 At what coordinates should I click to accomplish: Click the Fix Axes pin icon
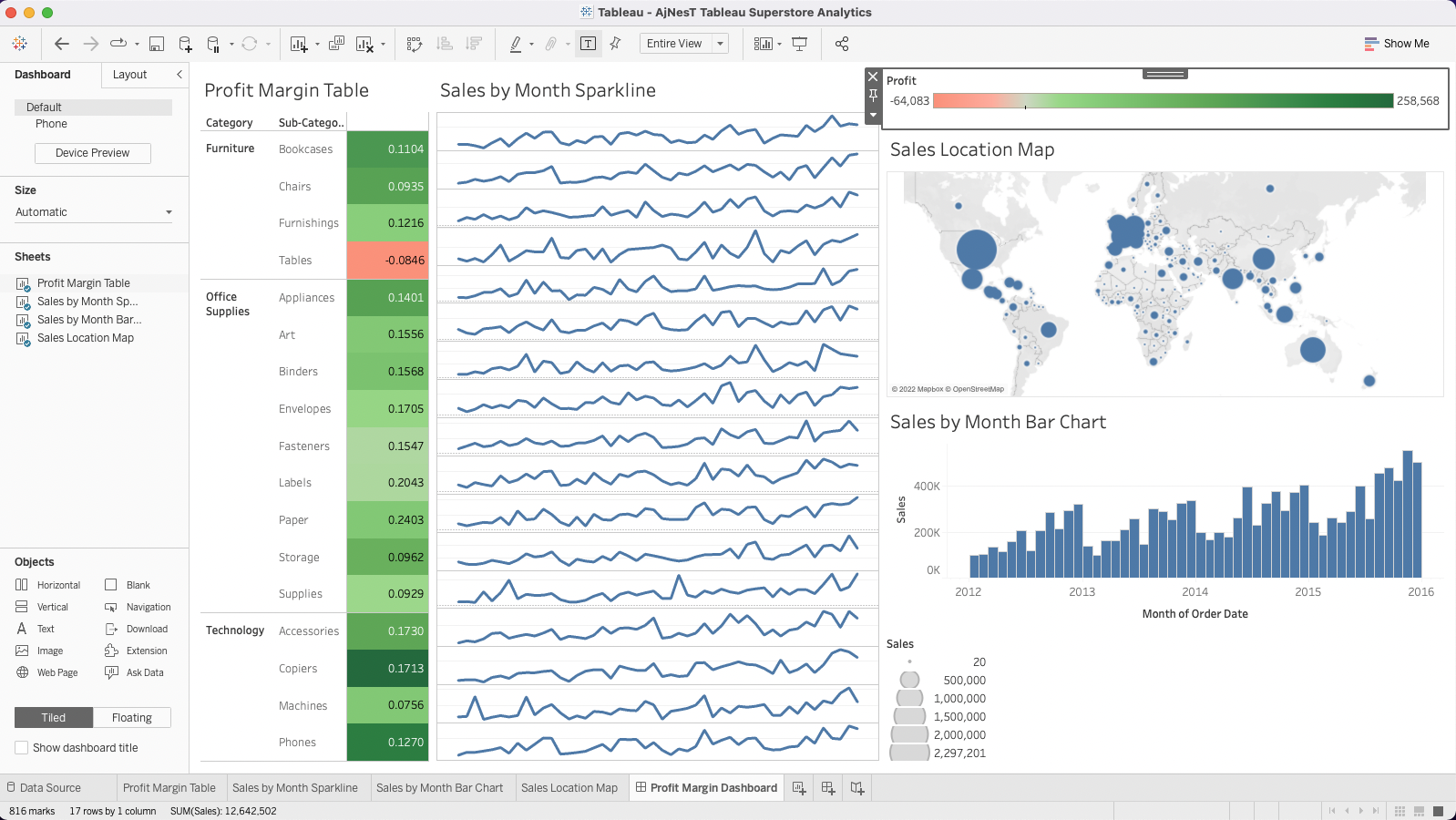[x=616, y=44]
